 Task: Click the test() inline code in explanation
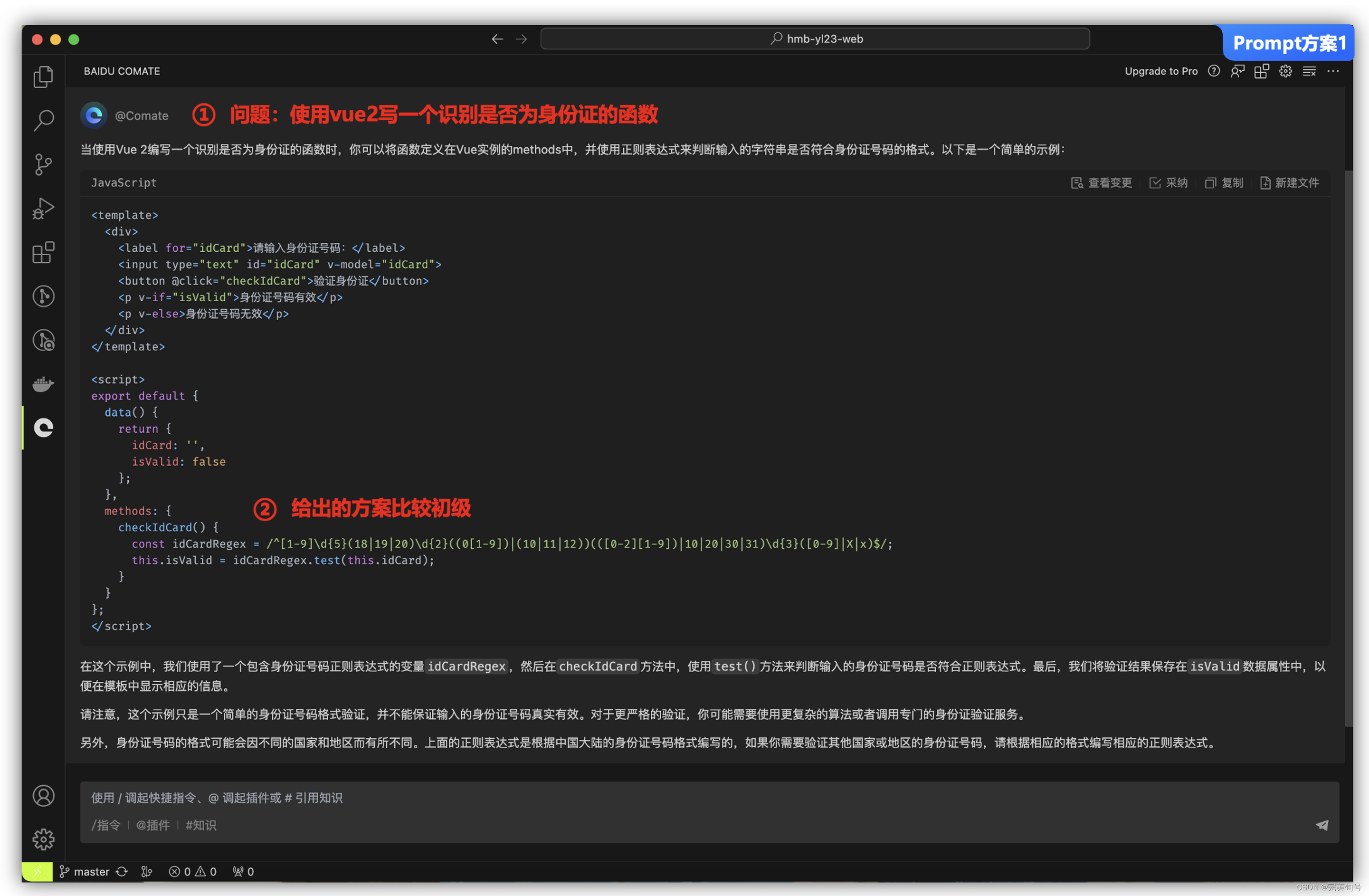734,667
